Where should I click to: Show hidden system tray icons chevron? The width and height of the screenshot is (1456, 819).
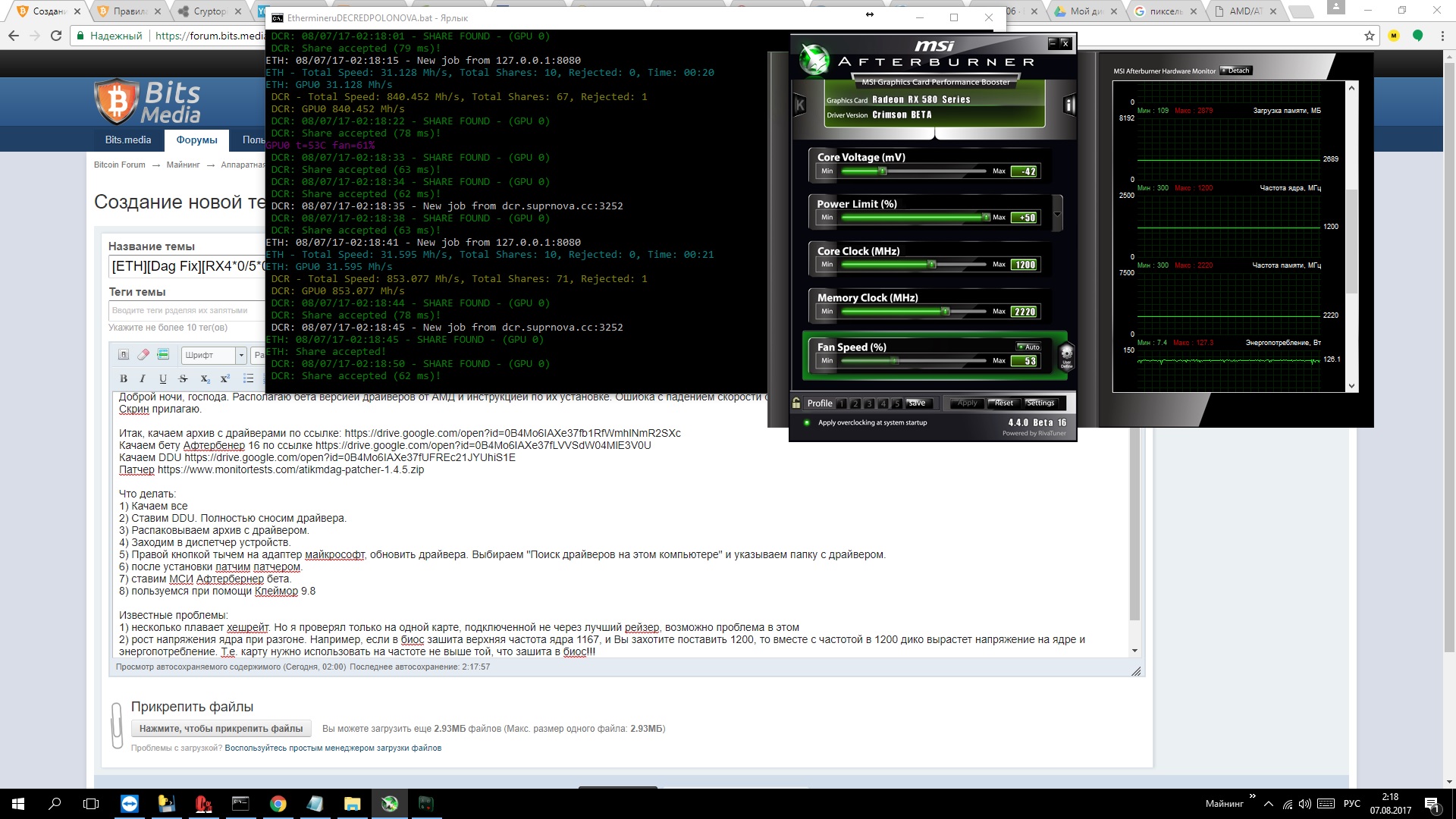1270,804
